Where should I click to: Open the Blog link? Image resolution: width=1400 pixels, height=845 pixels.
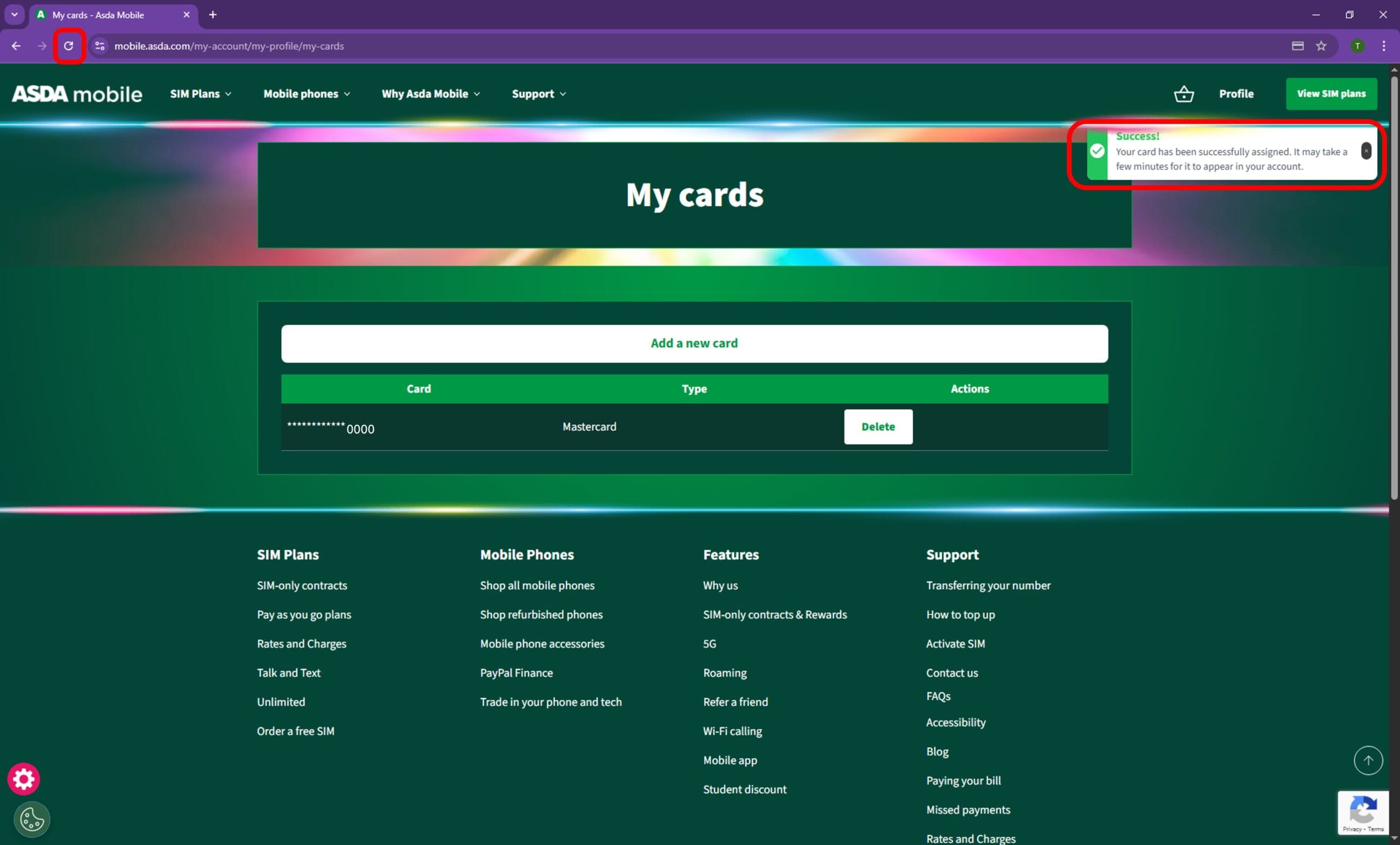point(937,752)
